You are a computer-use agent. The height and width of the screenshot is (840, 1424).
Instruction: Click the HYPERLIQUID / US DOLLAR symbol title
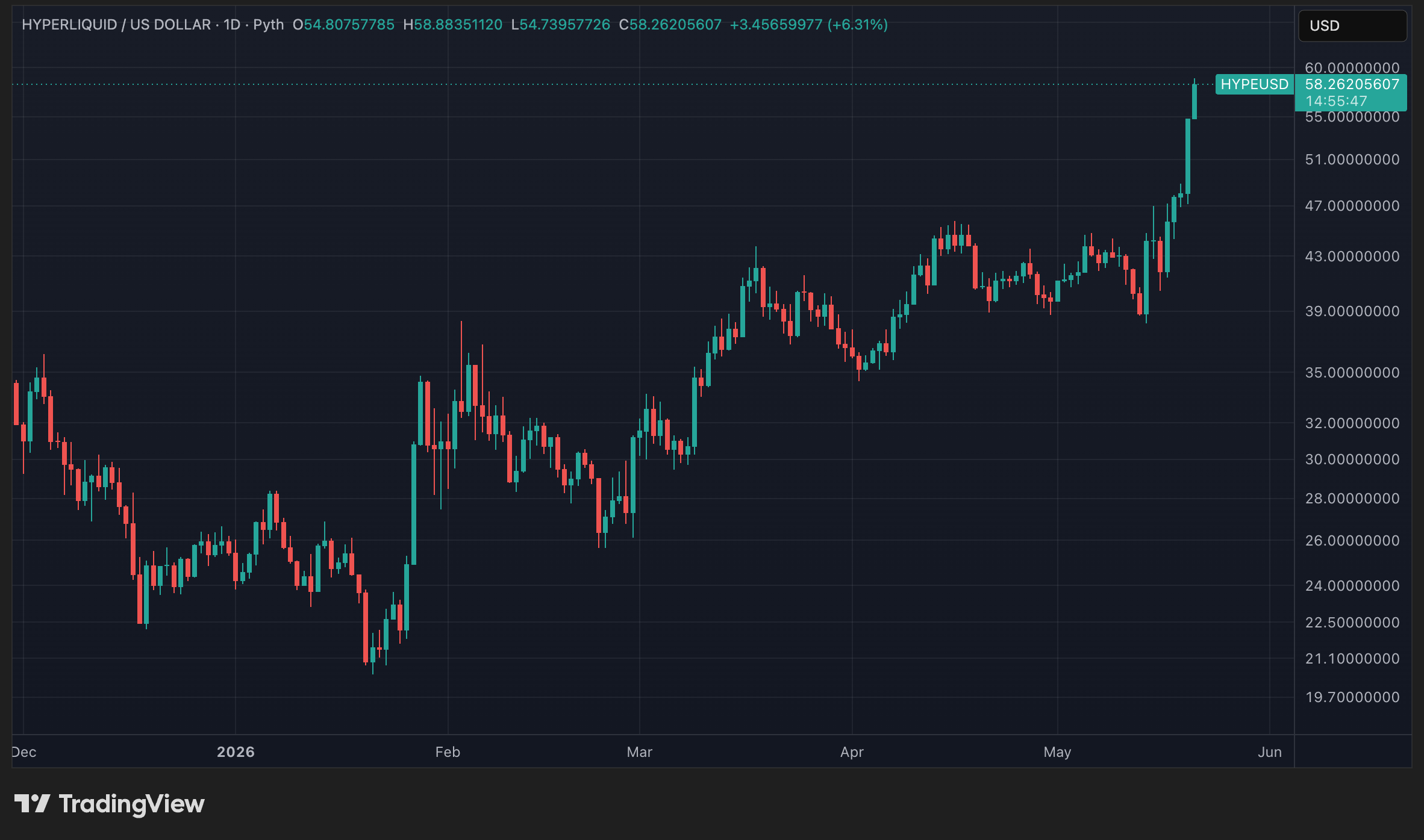click(116, 25)
